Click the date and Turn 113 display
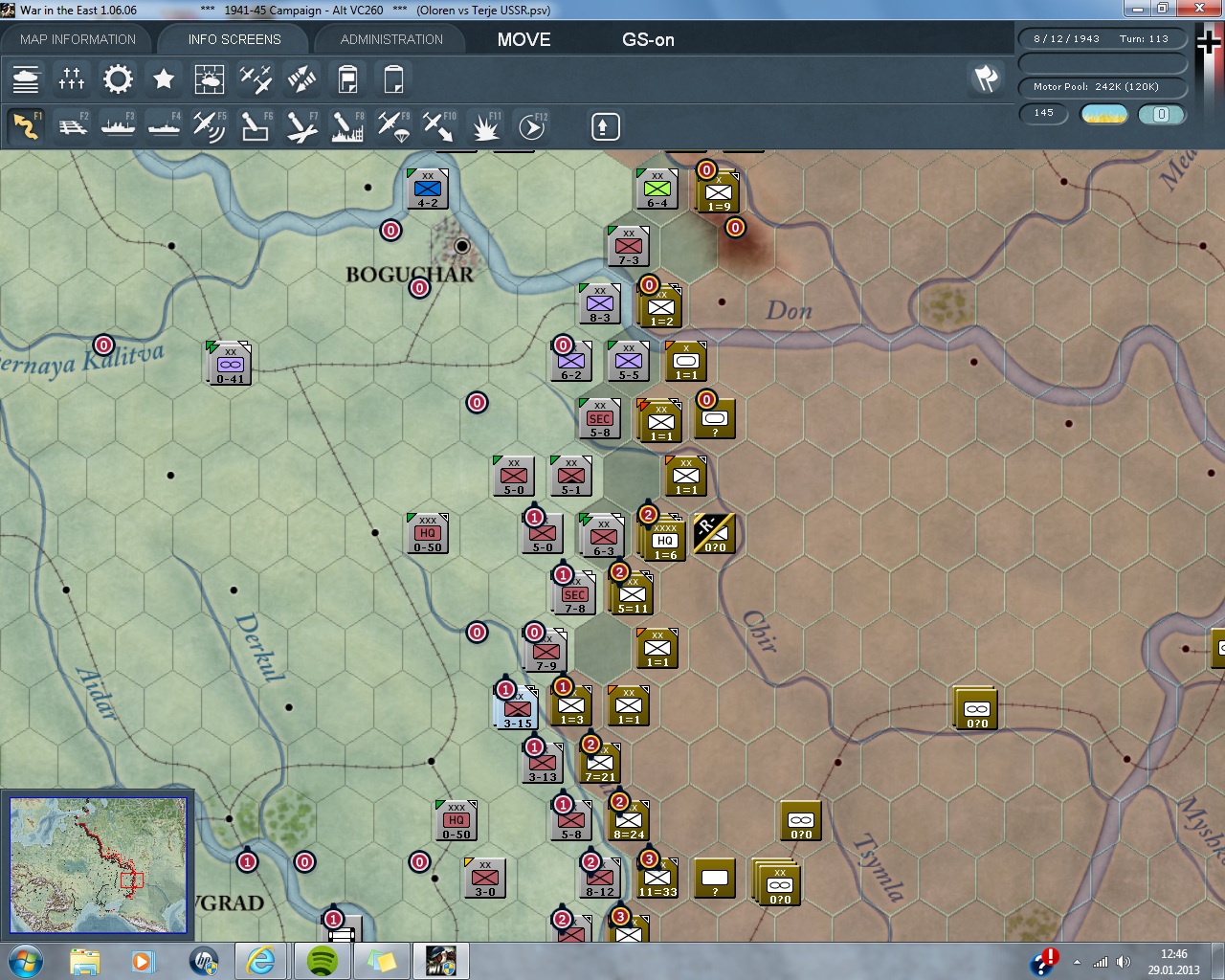Viewport: 1225px width, 980px height. [x=1102, y=39]
